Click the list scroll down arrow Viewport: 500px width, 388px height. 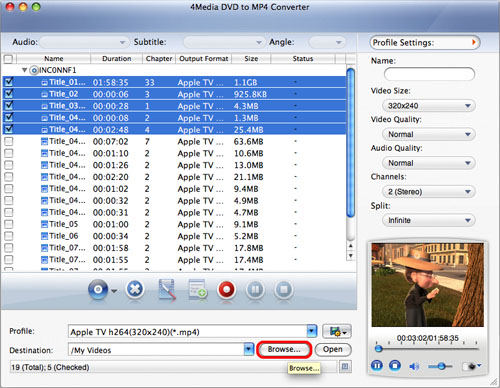[x=350, y=256]
